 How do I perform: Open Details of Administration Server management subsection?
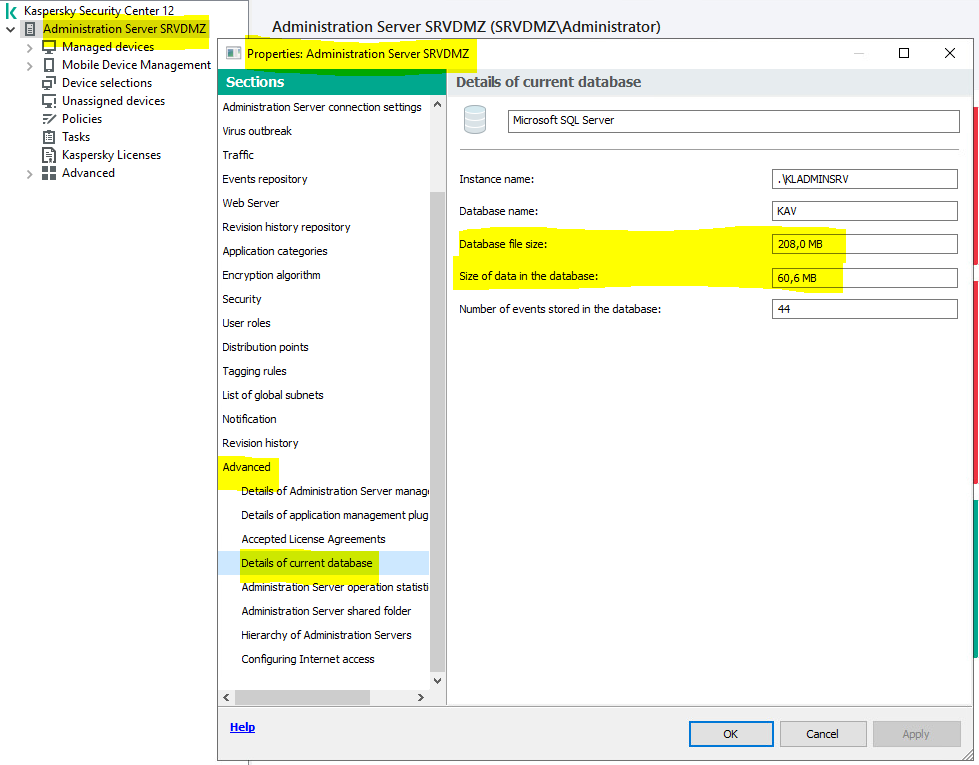tap(335, 491)
